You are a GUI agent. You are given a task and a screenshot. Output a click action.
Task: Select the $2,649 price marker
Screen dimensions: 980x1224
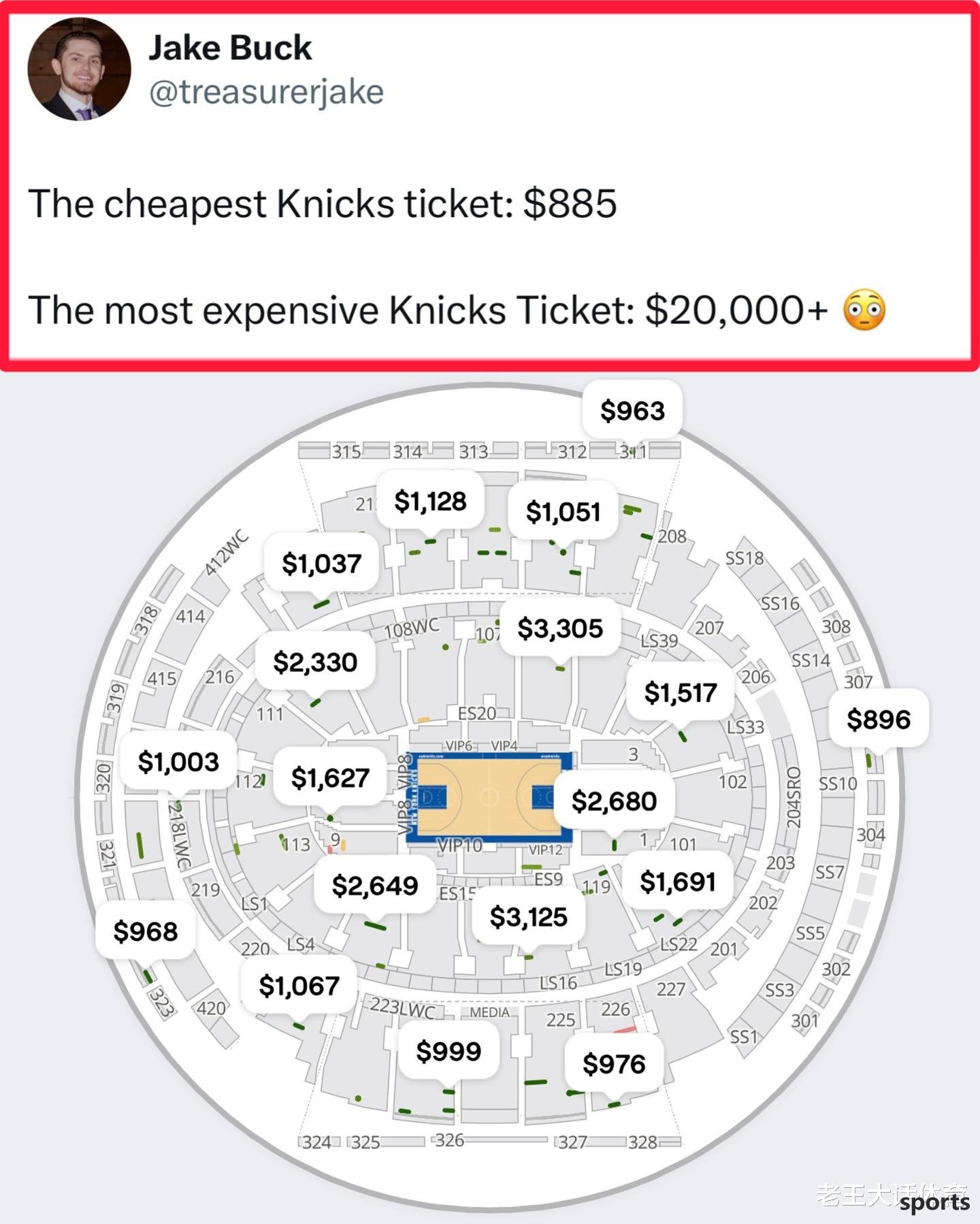(374, 886)
